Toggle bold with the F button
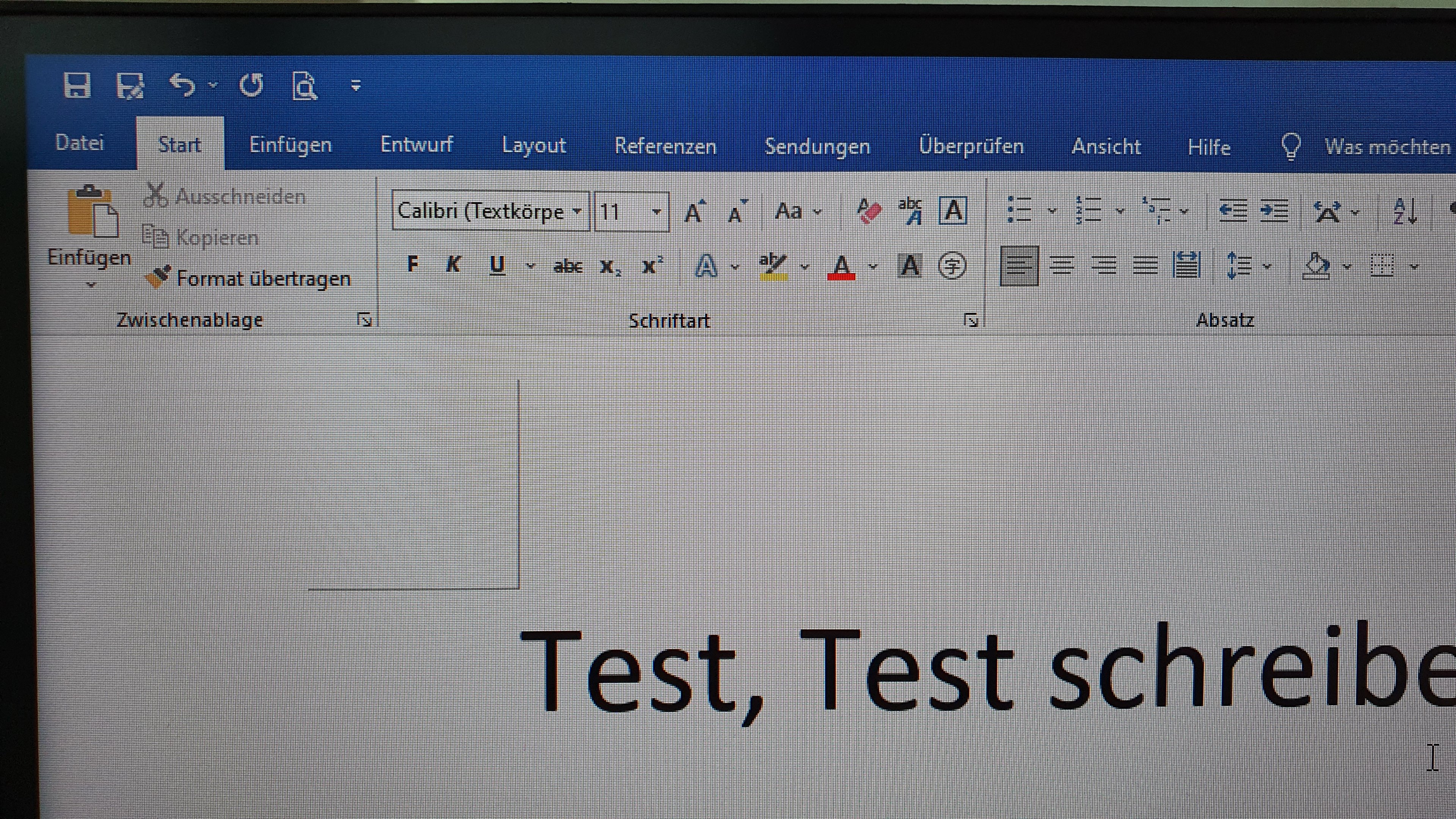Screen dimensions: 1456x819 coord(413,264)
